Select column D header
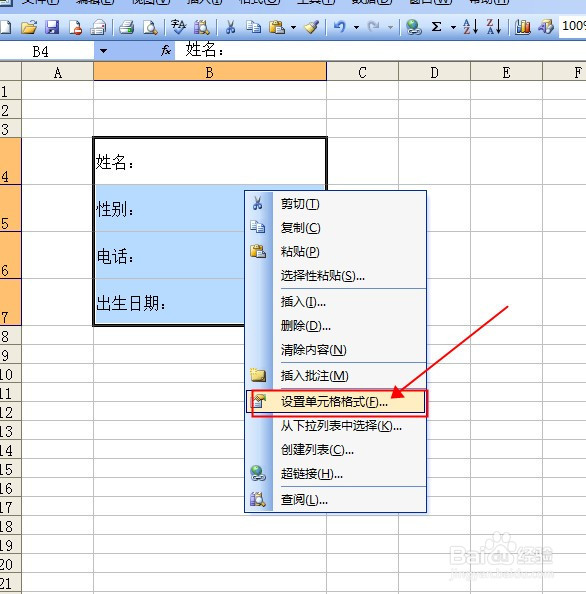This screenshot has width=586, height=594. tap(434, 72)
